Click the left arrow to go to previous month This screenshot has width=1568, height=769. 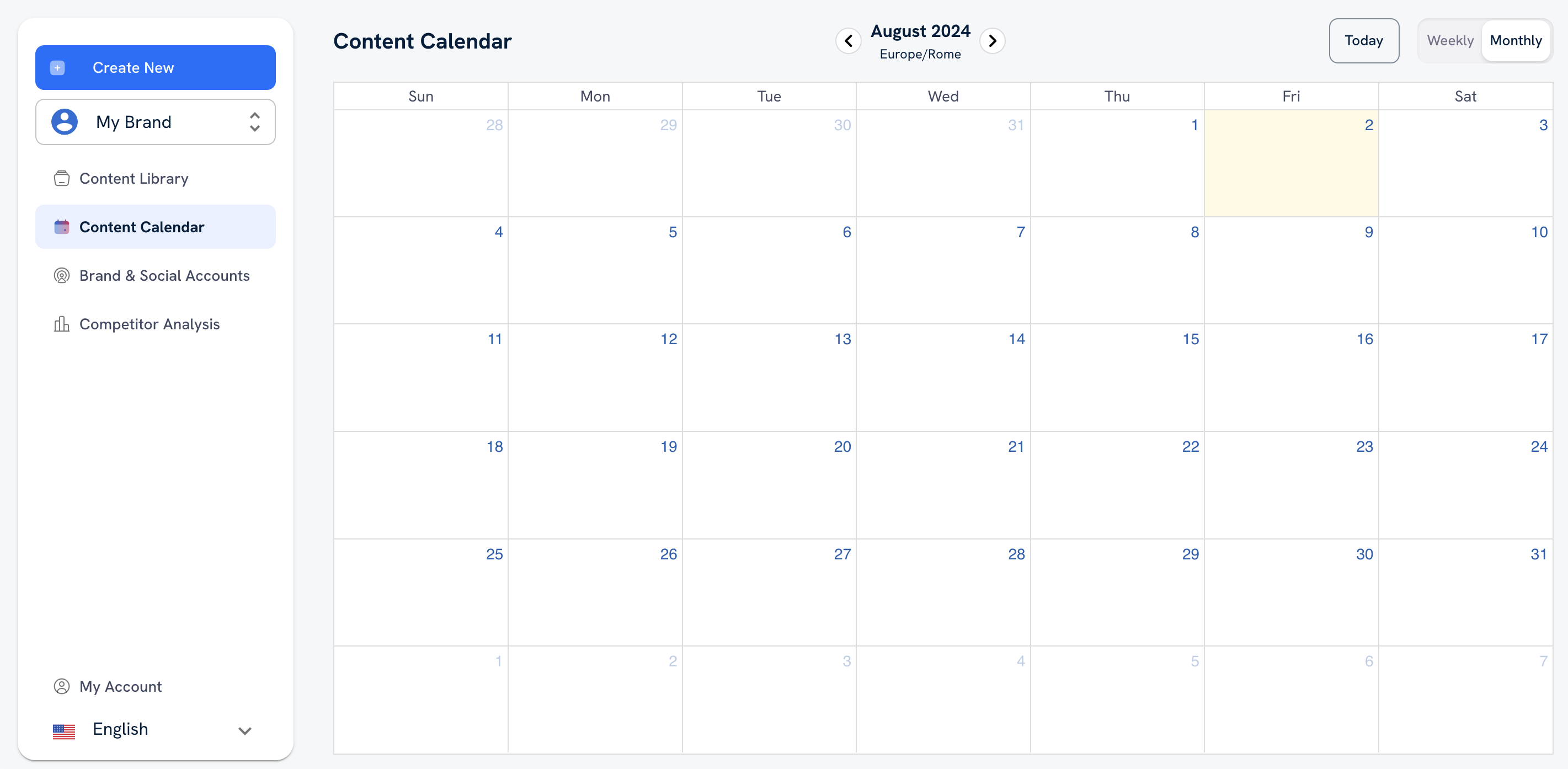coord(849,40)
